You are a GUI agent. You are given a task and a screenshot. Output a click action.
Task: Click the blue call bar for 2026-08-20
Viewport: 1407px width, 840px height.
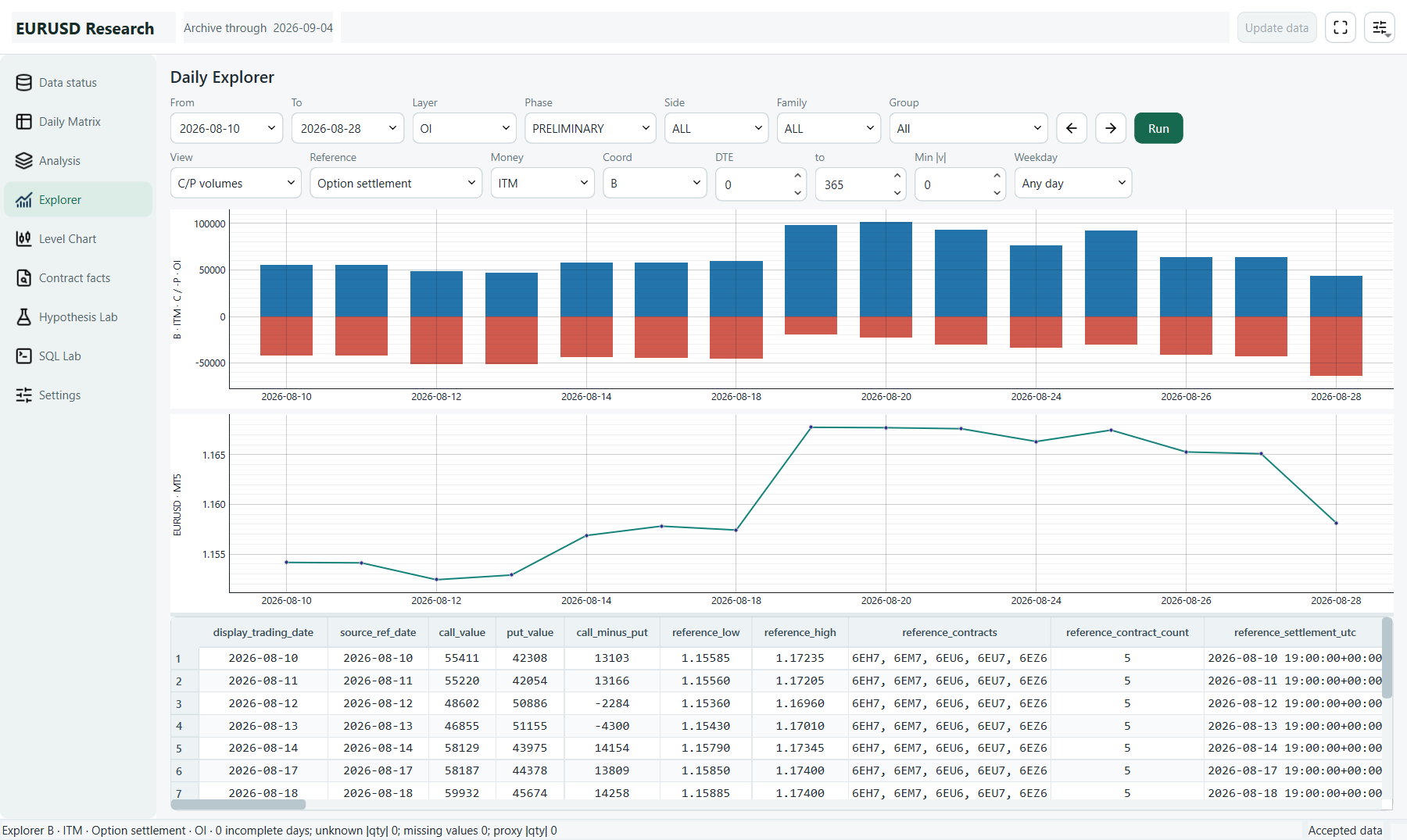tap(886, 270)
